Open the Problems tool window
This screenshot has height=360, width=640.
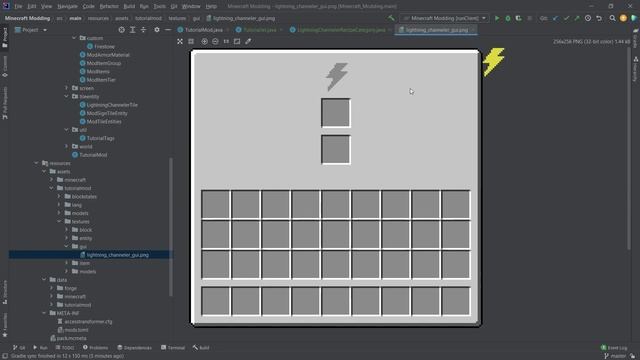pyautogui.click(x=95, y=348)
